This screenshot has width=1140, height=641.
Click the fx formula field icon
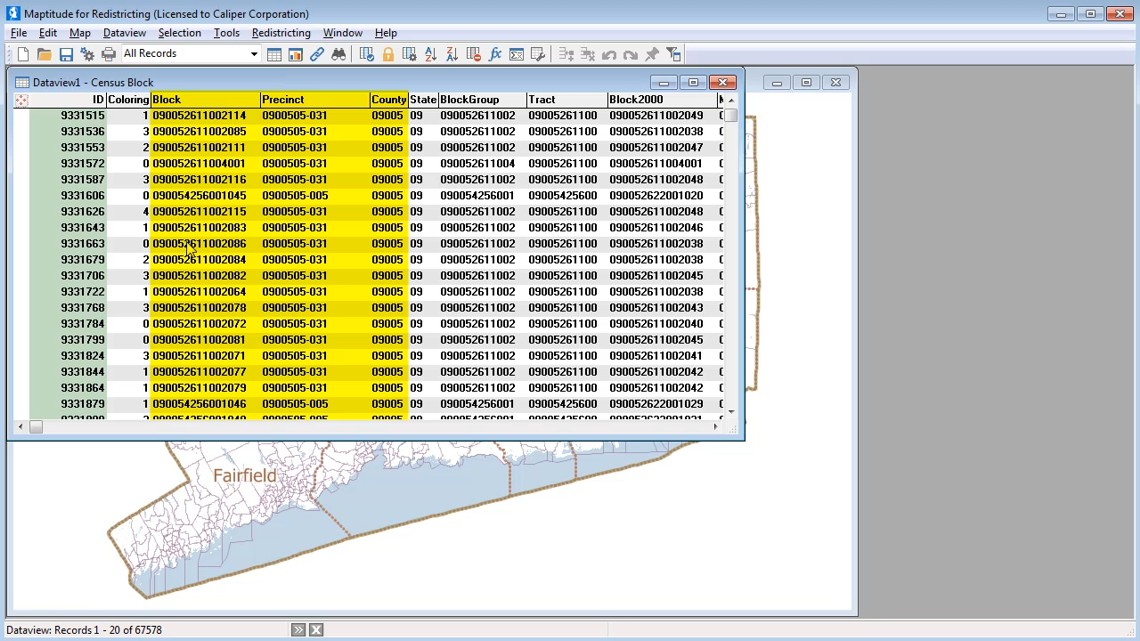pos(495,54)
